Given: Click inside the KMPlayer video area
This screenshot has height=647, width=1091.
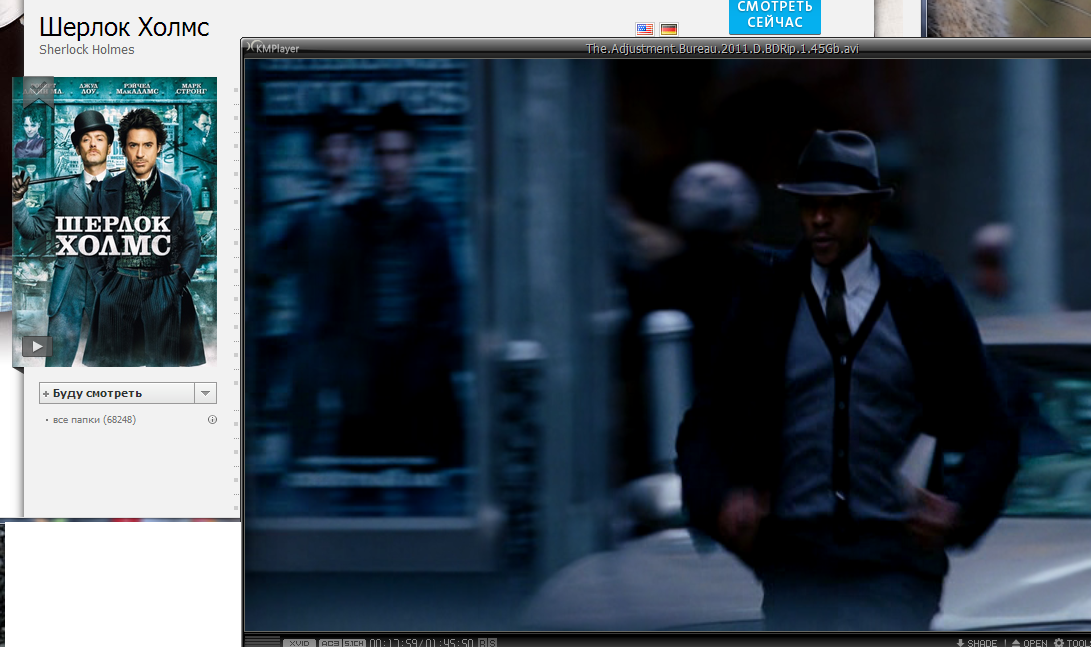Looking at the screenshot, I should click(x=668, y=345).
